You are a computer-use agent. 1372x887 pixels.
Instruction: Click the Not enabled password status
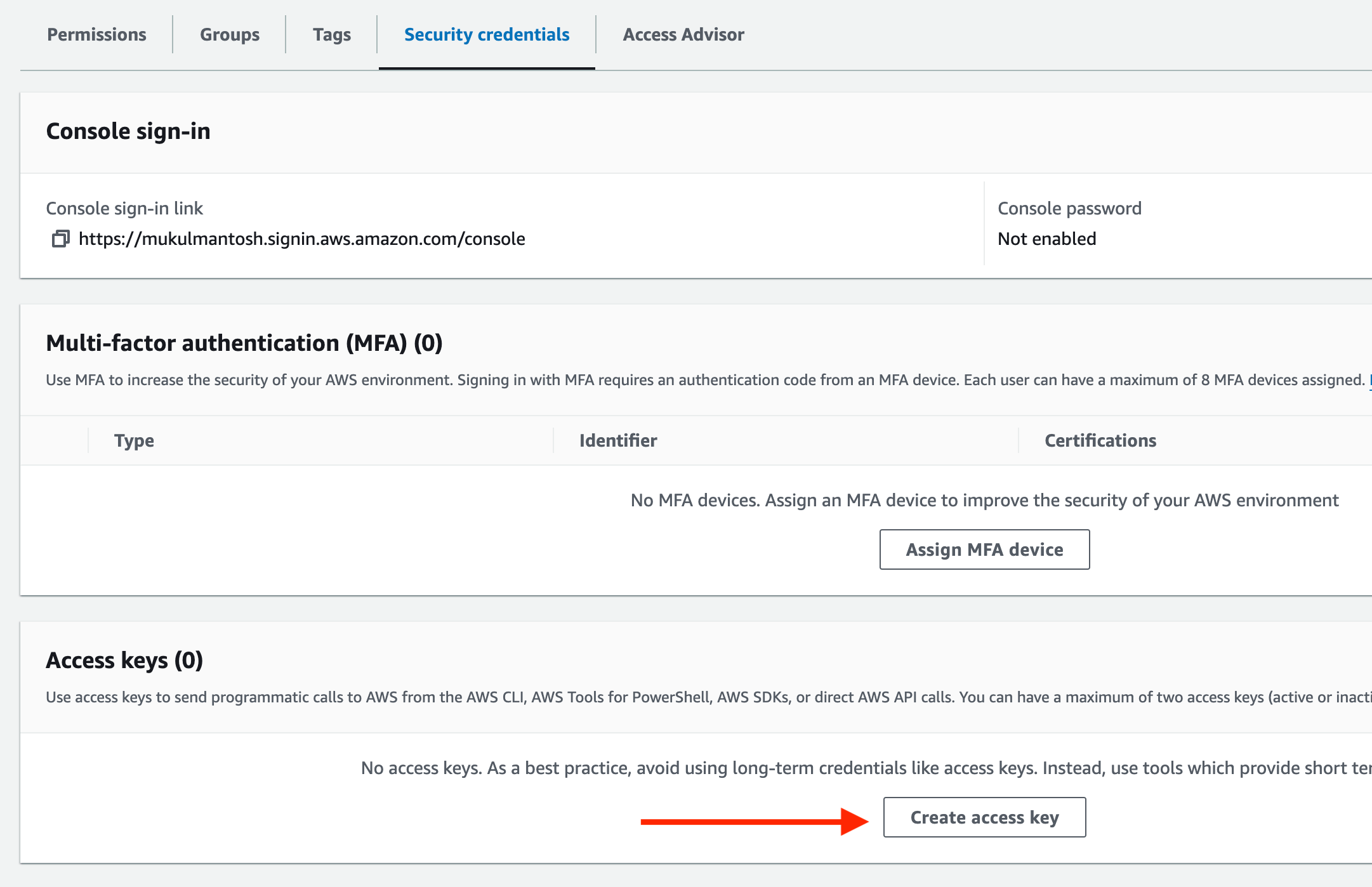click(1046, 239)
